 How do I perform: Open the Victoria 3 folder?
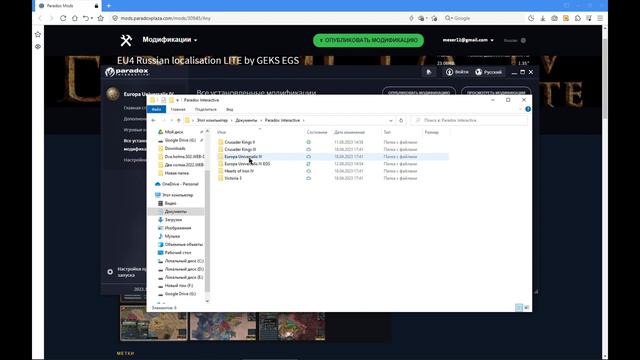tap(233, 178)
